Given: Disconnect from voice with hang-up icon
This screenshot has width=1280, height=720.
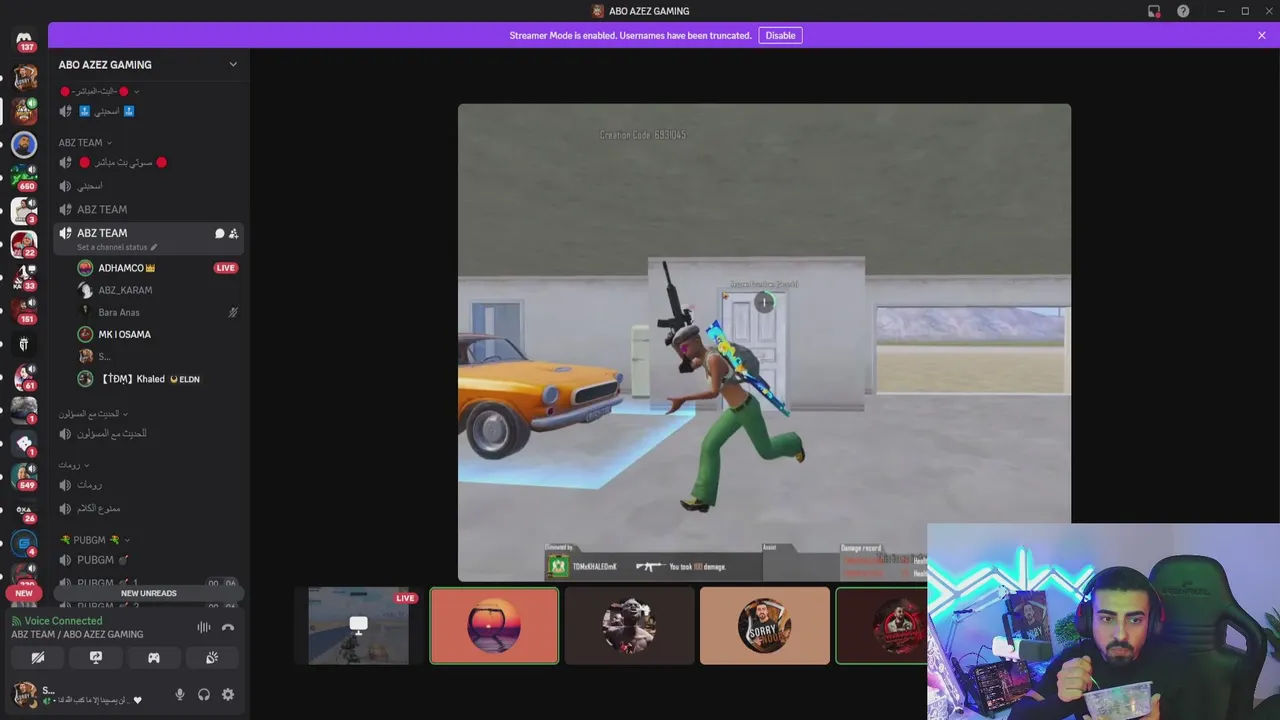Looking at the screenshot, I should point(228,627).
